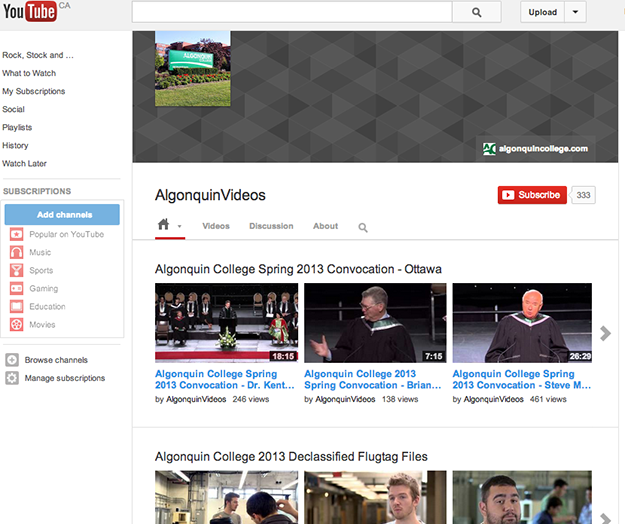
Task: Click the red Subscribe button
Action: (x=532, y=195)
